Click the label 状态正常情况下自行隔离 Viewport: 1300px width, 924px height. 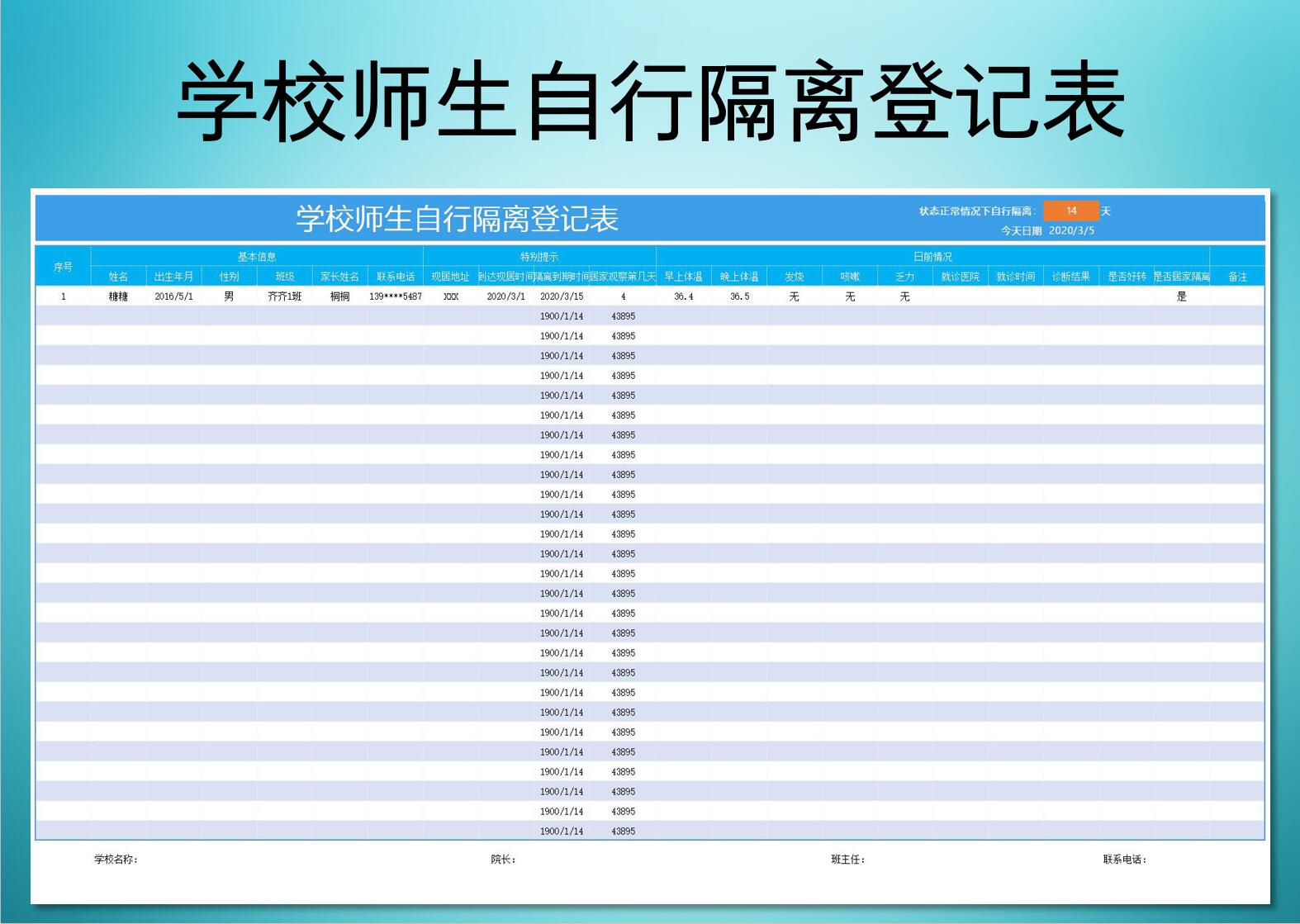(977, 211)
